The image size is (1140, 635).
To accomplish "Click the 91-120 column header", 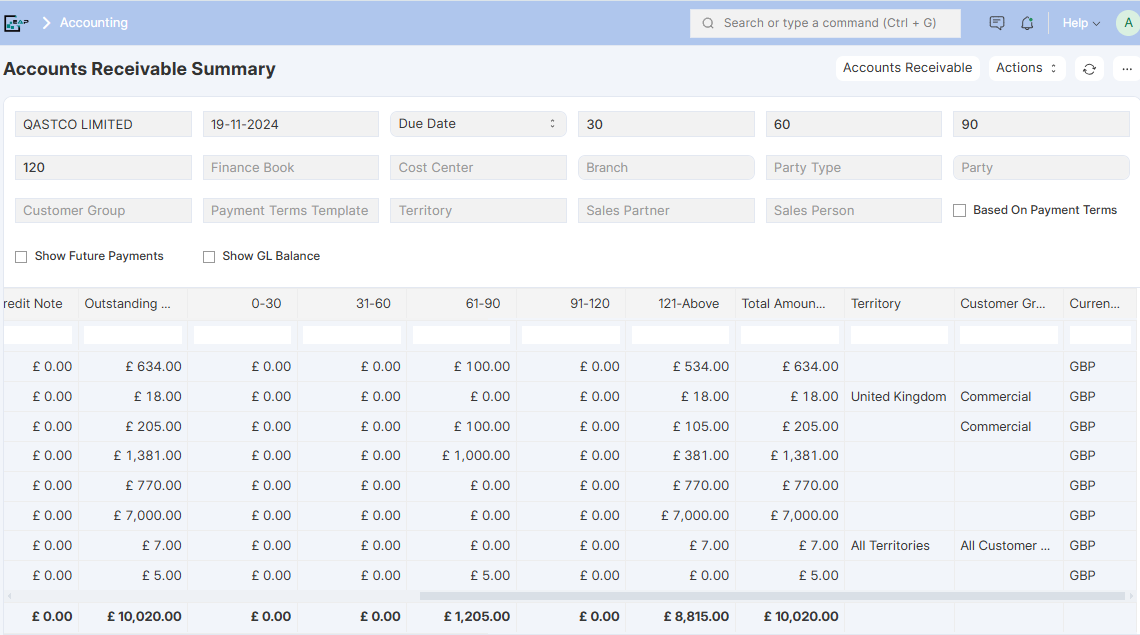I will pos(571,304).
